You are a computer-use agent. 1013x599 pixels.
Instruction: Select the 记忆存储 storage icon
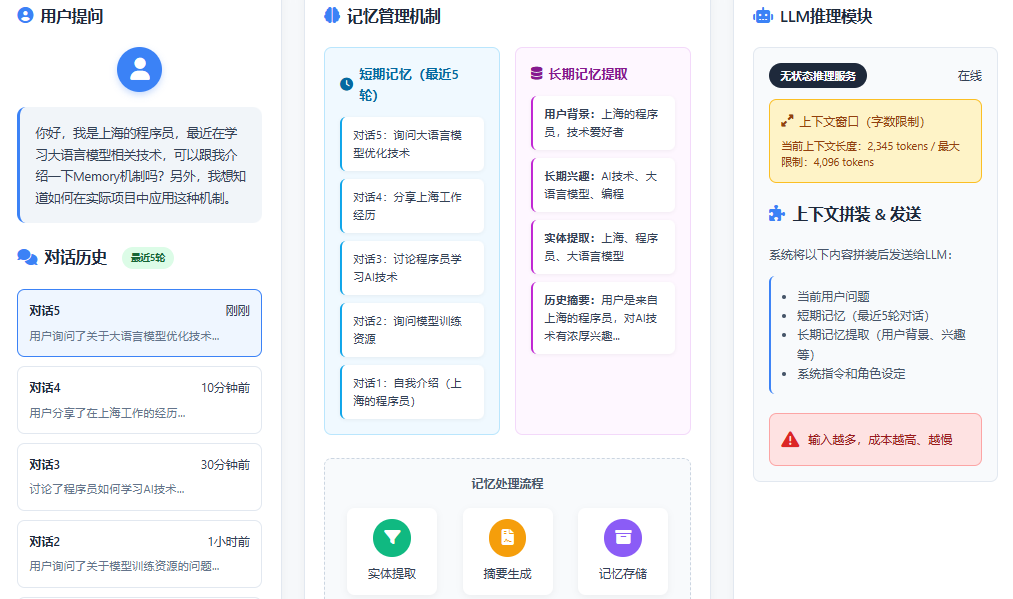pyautogui.click(x=623, y=538)
